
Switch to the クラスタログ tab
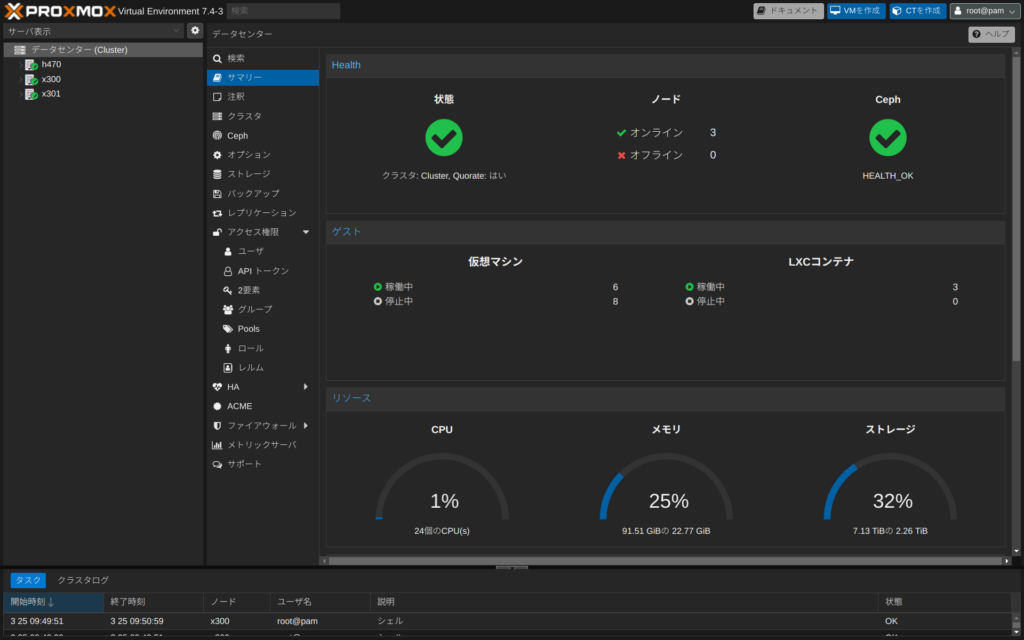(83, 580)
